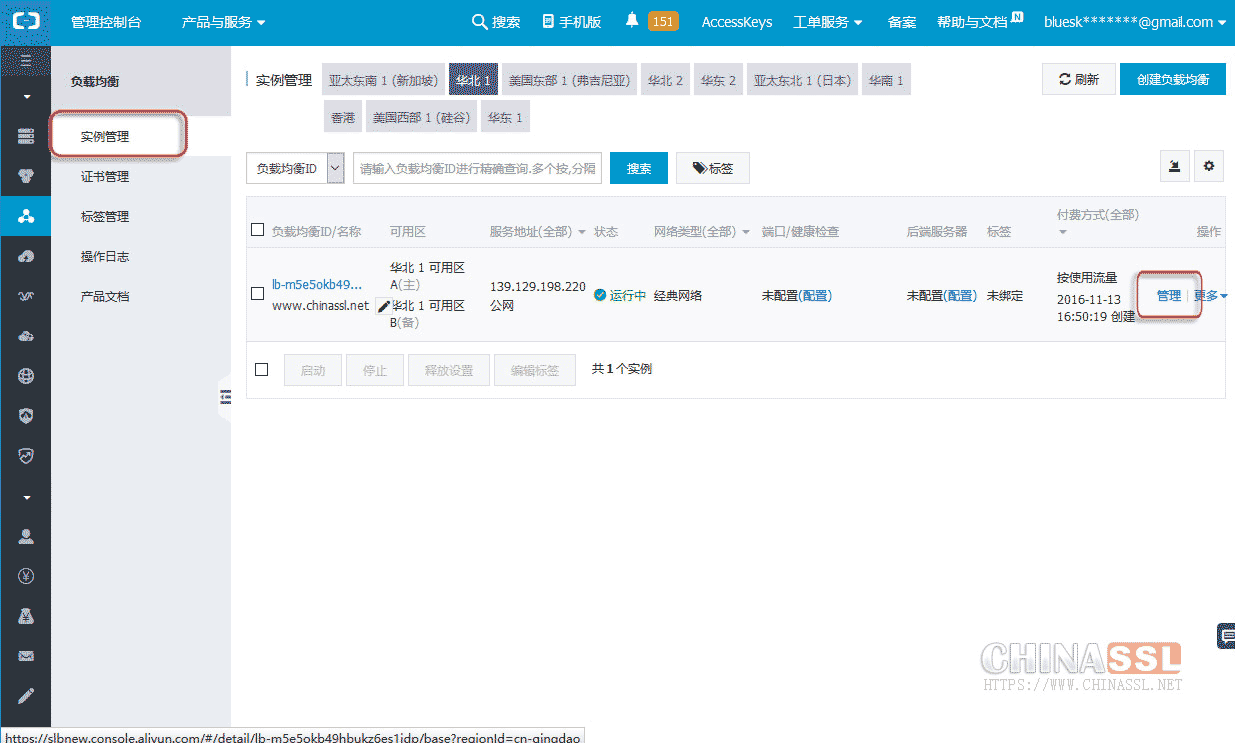Viewport: 1235px width, 743px height.
Task: Open the load balancer icon in left sidebar
Action: 26,216
